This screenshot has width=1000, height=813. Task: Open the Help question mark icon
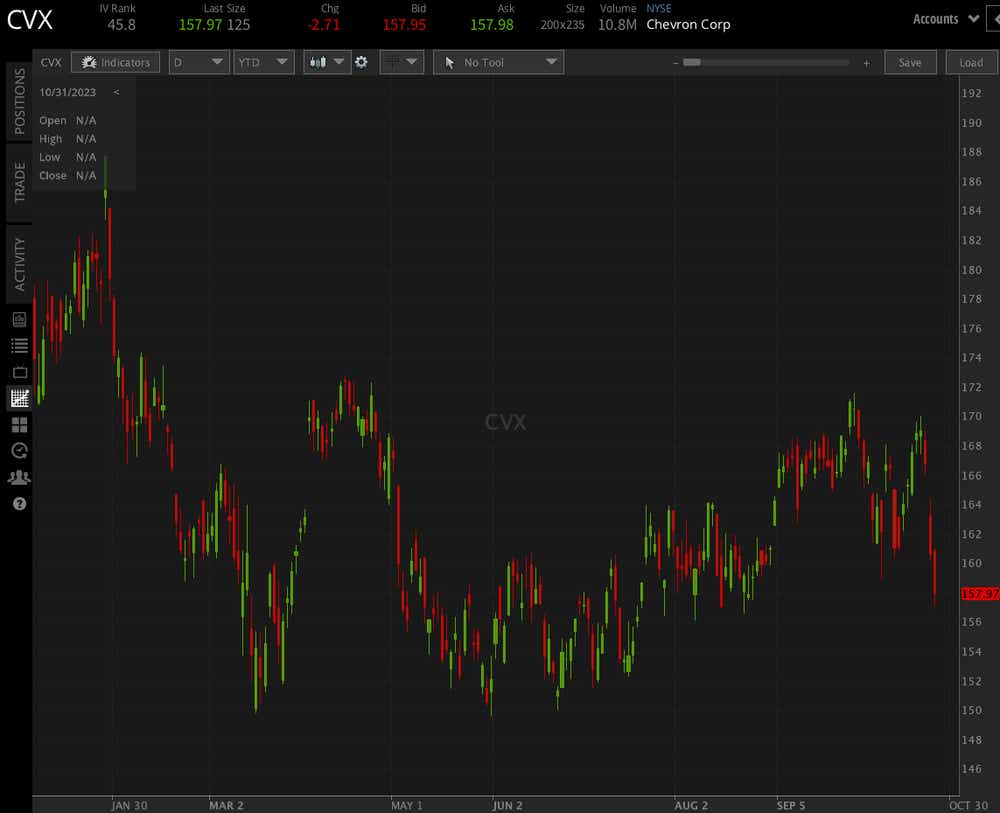[19, 504]
